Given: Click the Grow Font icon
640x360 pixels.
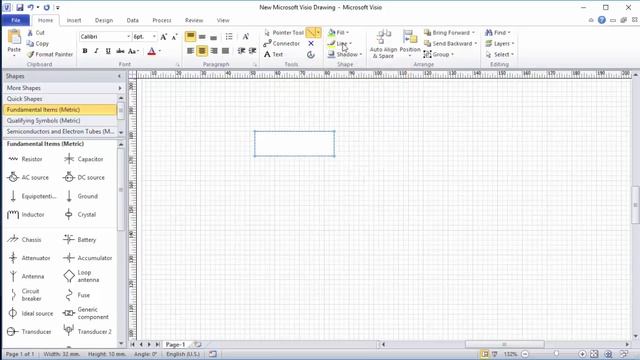Looking at the screenshot, I should [164, 37].
